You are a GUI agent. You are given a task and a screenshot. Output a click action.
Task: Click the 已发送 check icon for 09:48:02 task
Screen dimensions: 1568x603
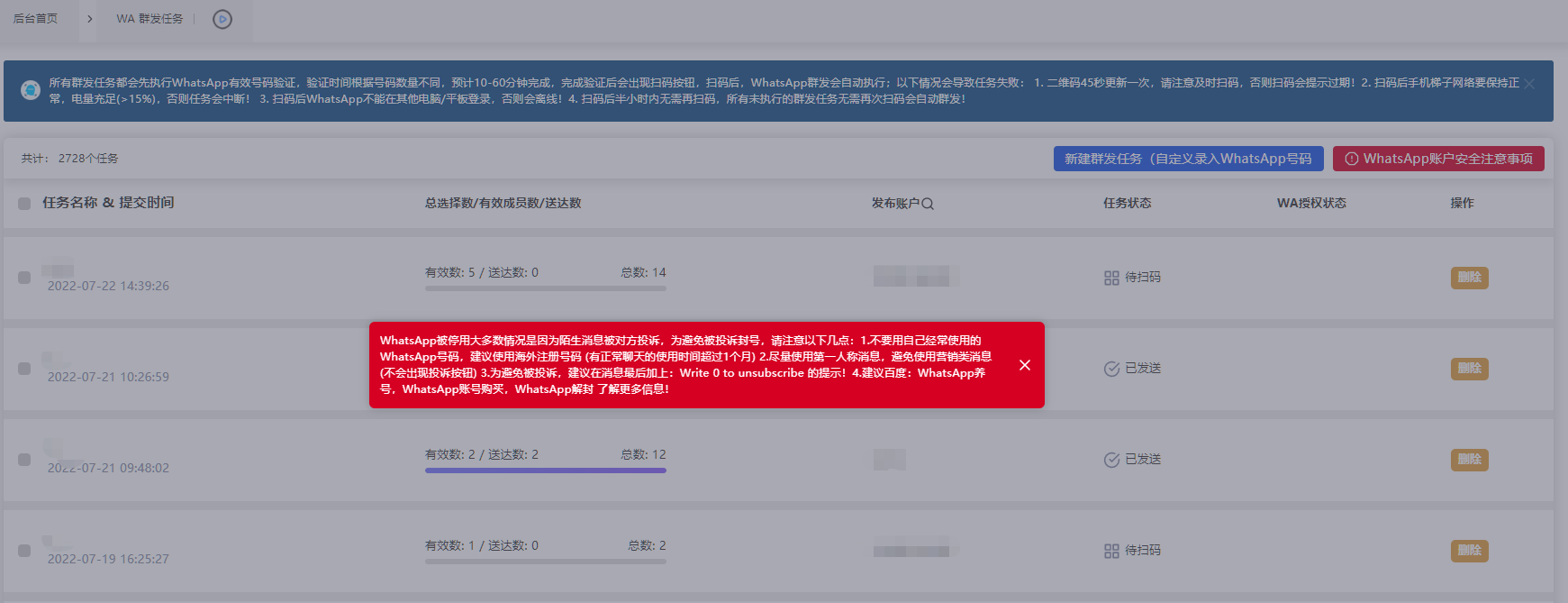point(1111,460)
